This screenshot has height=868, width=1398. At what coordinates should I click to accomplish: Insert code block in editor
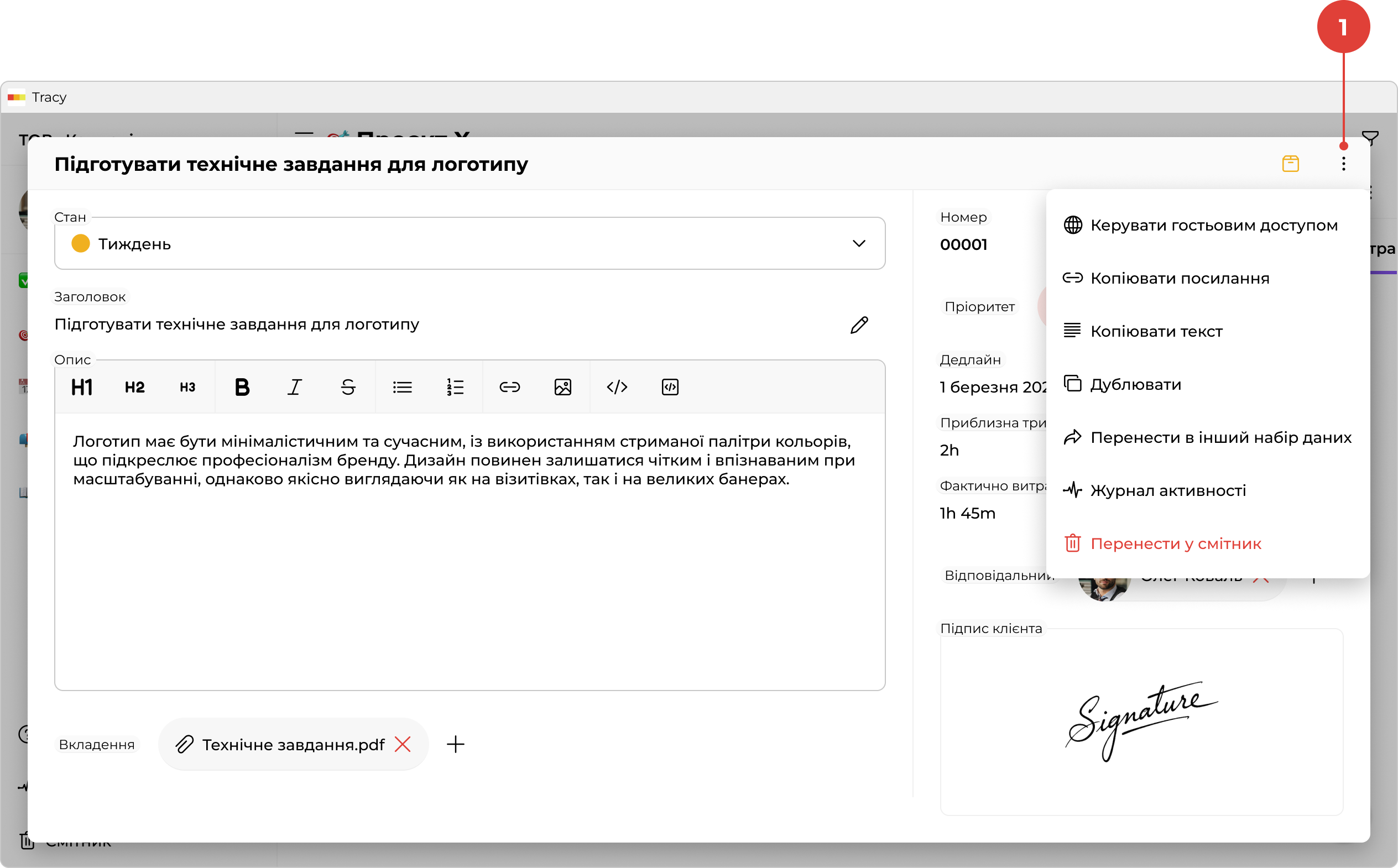point(670,388)
